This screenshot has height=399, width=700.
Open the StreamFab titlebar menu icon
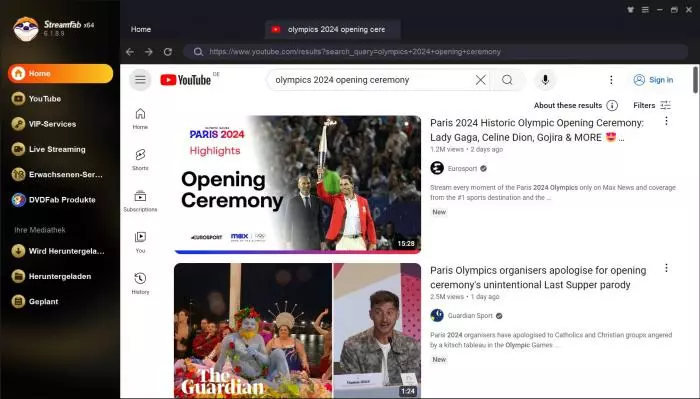645,9
